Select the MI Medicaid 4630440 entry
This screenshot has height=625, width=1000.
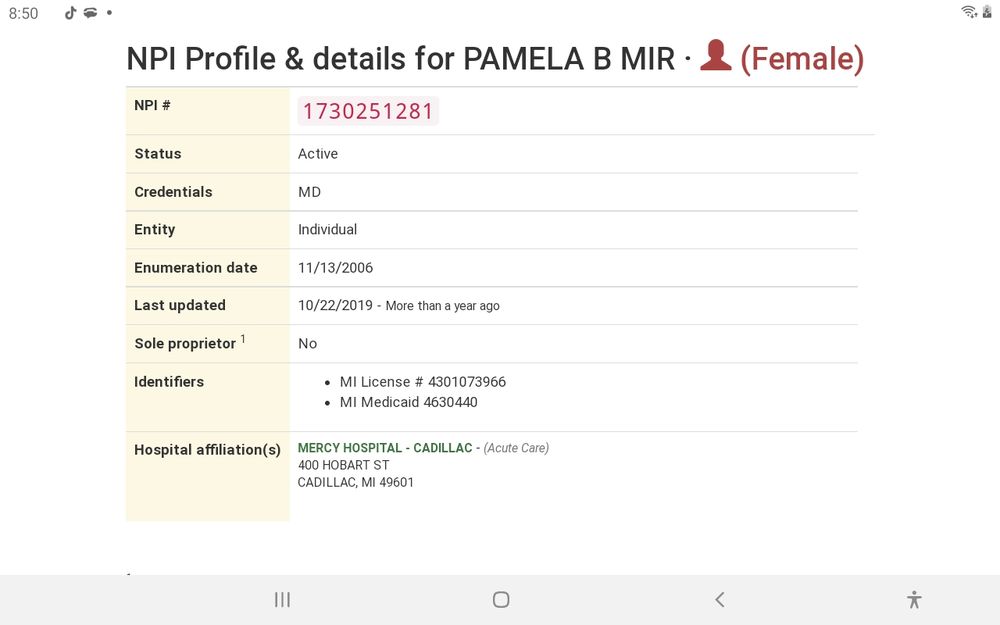coord(408,402)
